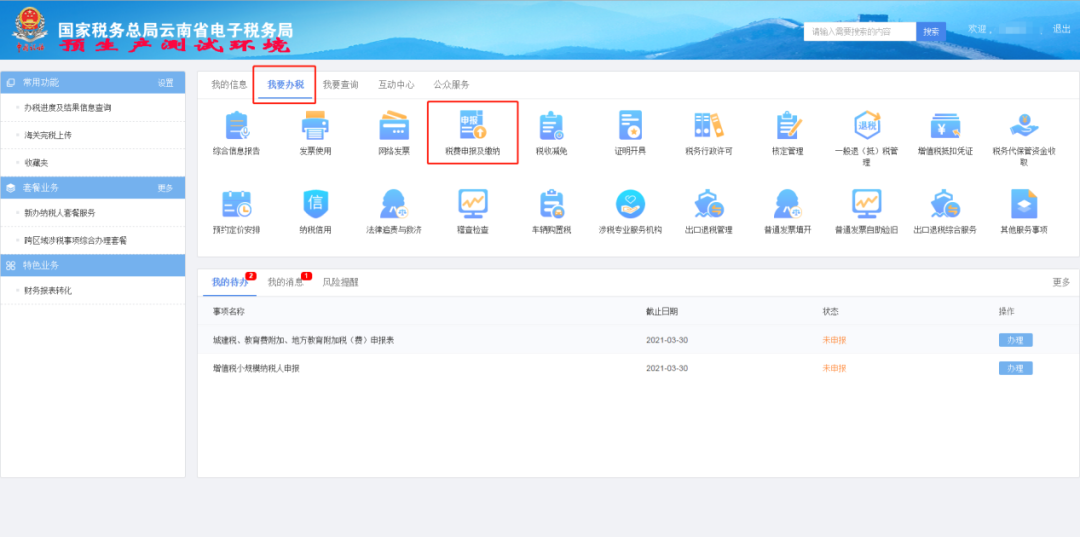Click 办理 for 城建税 申报表 row
1080x537 pixels.
click(1015, 340)
